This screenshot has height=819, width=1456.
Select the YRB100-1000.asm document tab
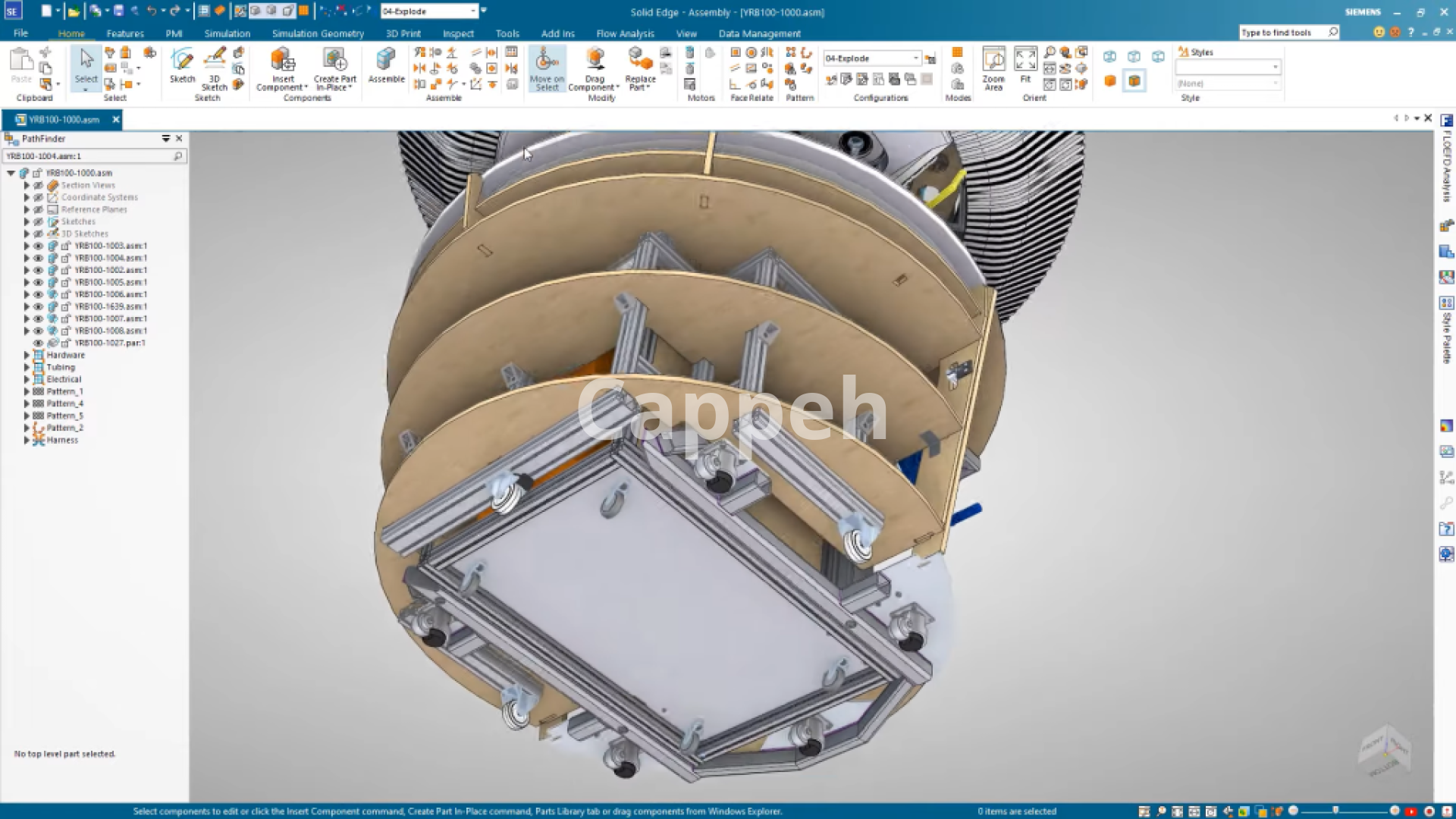(62, 119)
